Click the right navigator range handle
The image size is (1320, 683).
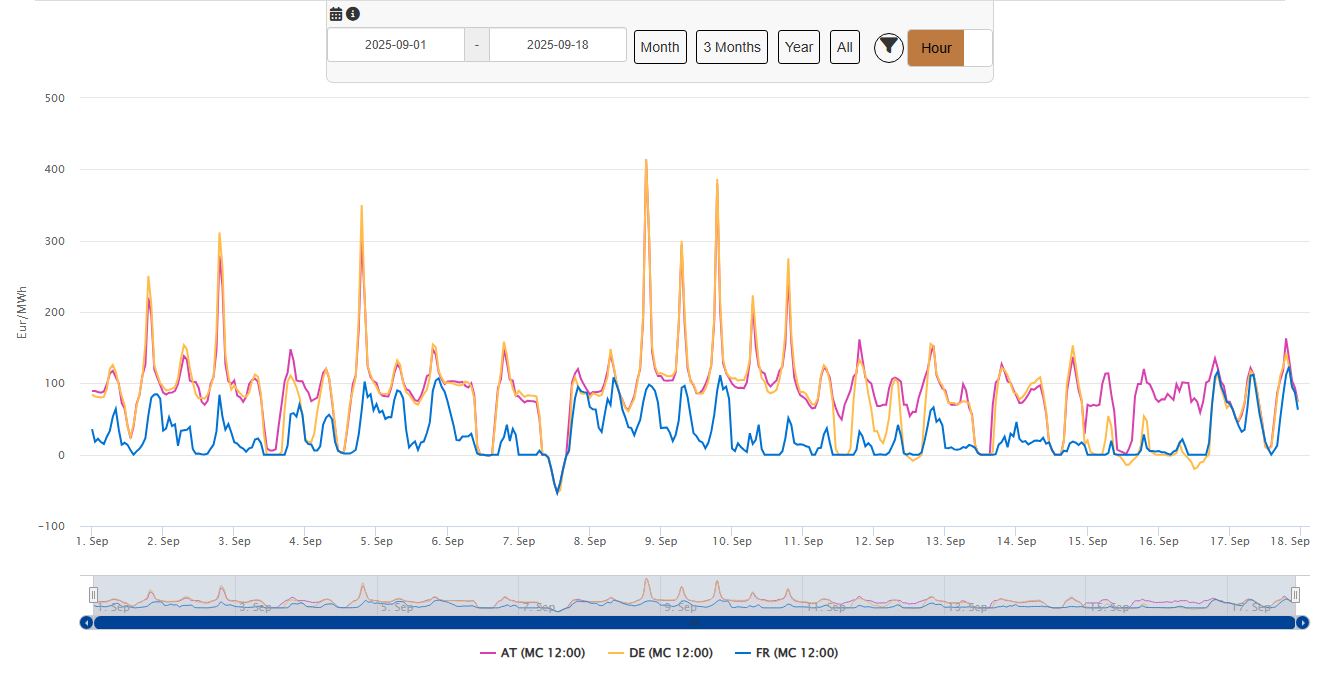click(1295, 595)
